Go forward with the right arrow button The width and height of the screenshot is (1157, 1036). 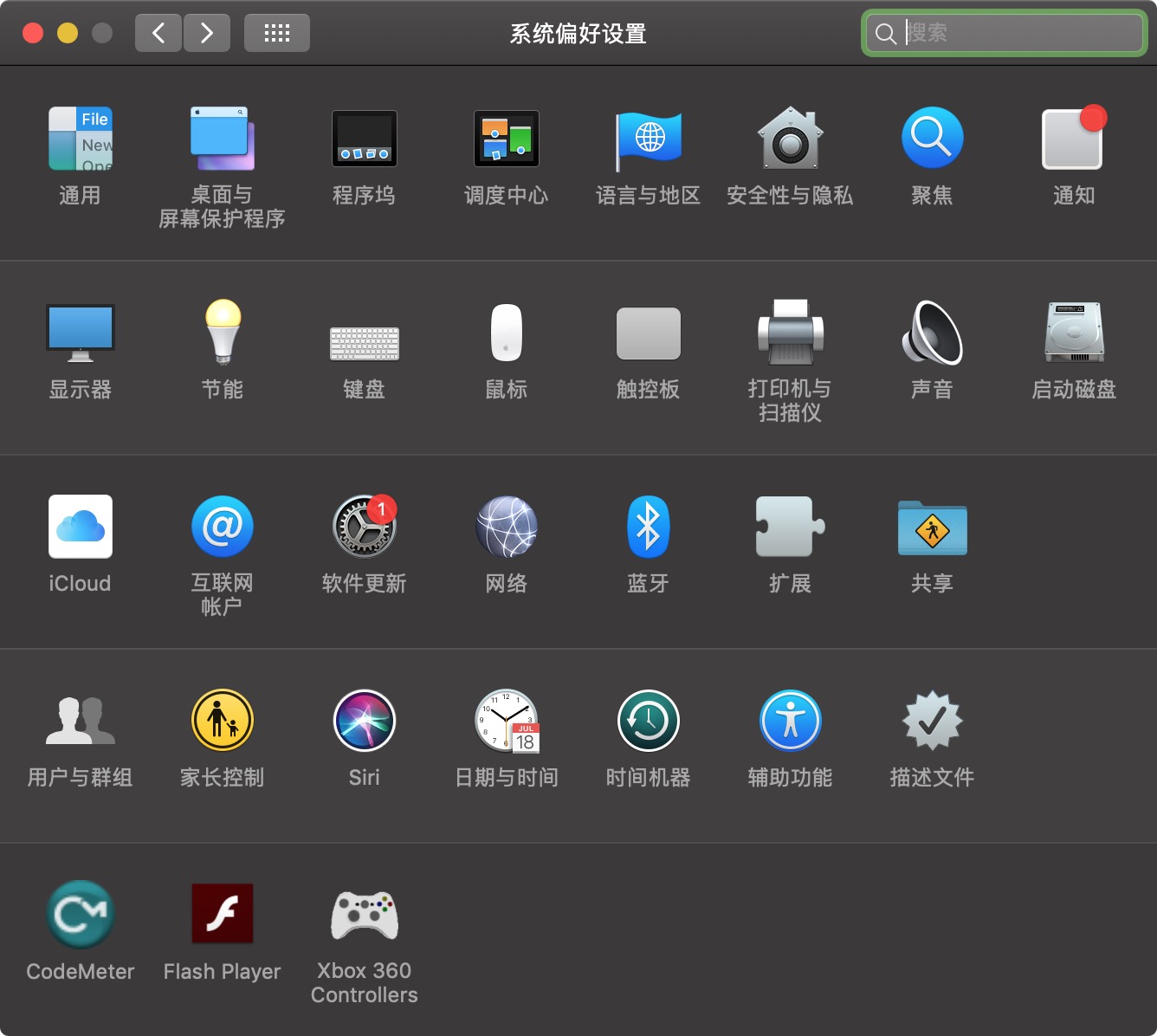206,33
